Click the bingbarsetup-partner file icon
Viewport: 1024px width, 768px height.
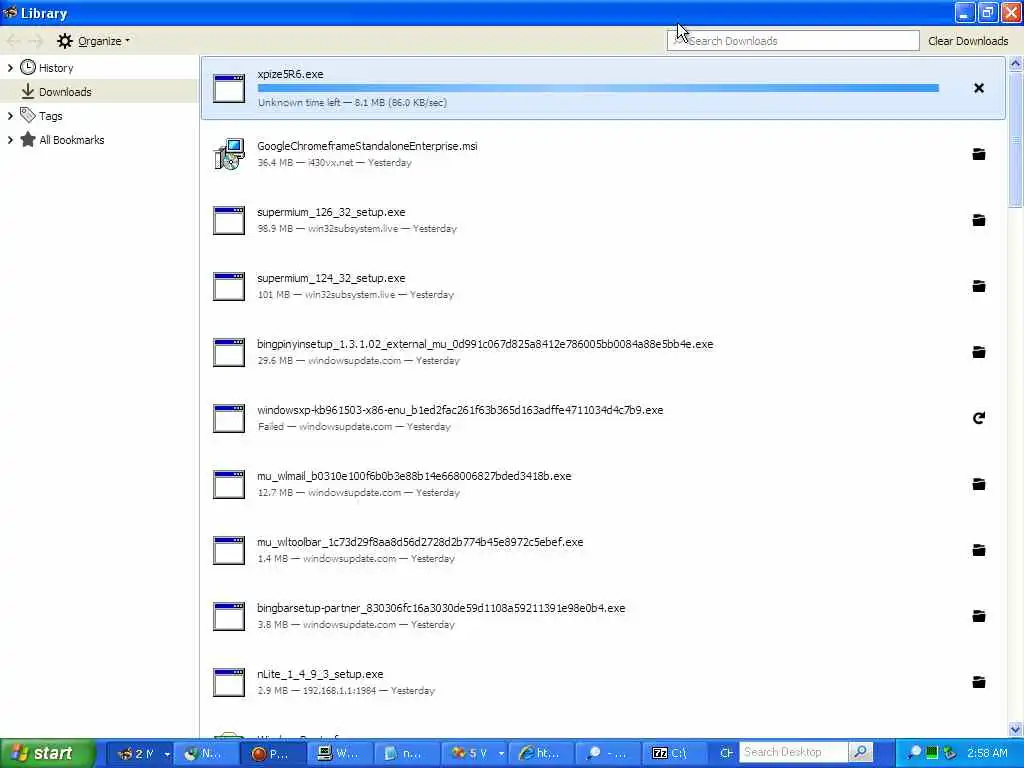pos(229,616)
